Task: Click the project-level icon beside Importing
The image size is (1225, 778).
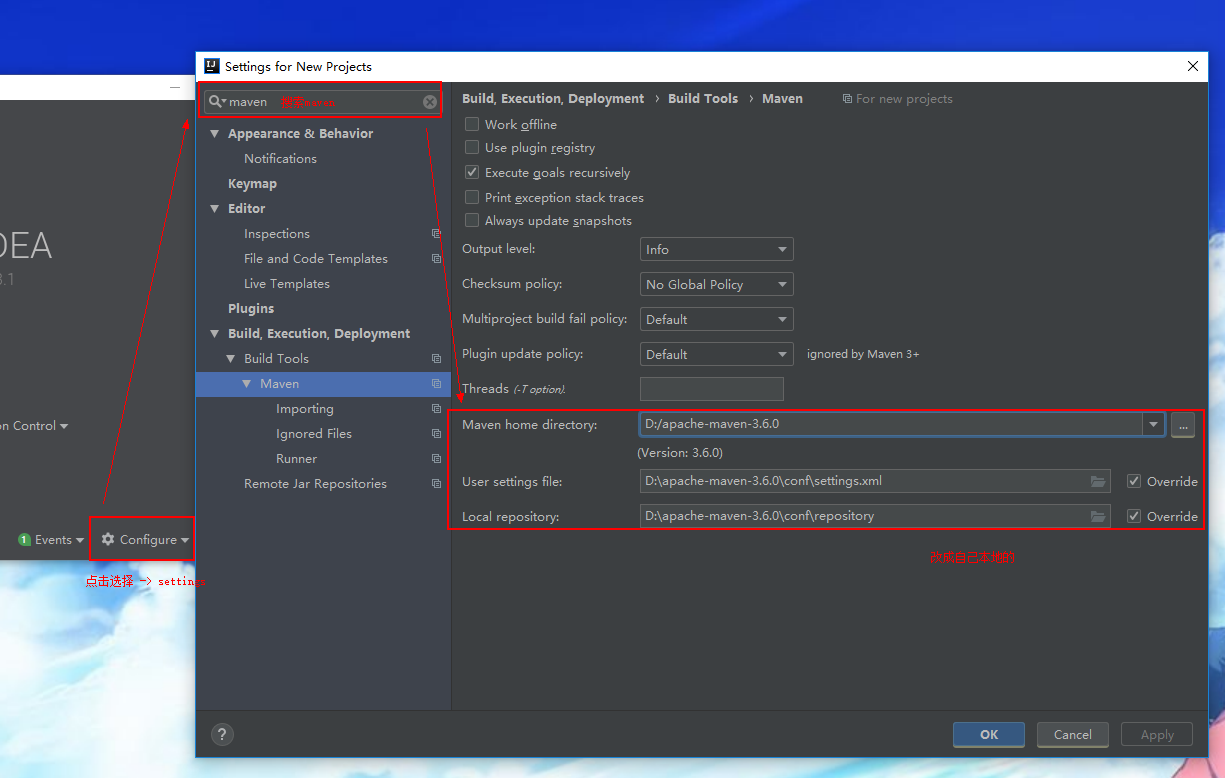Action: click(436, 409)
